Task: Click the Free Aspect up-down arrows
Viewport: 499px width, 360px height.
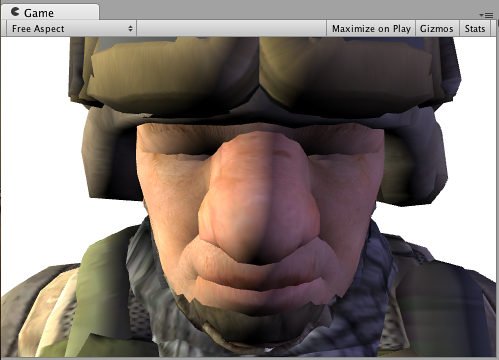Action: pyautogui.click(x=130, y=29)
